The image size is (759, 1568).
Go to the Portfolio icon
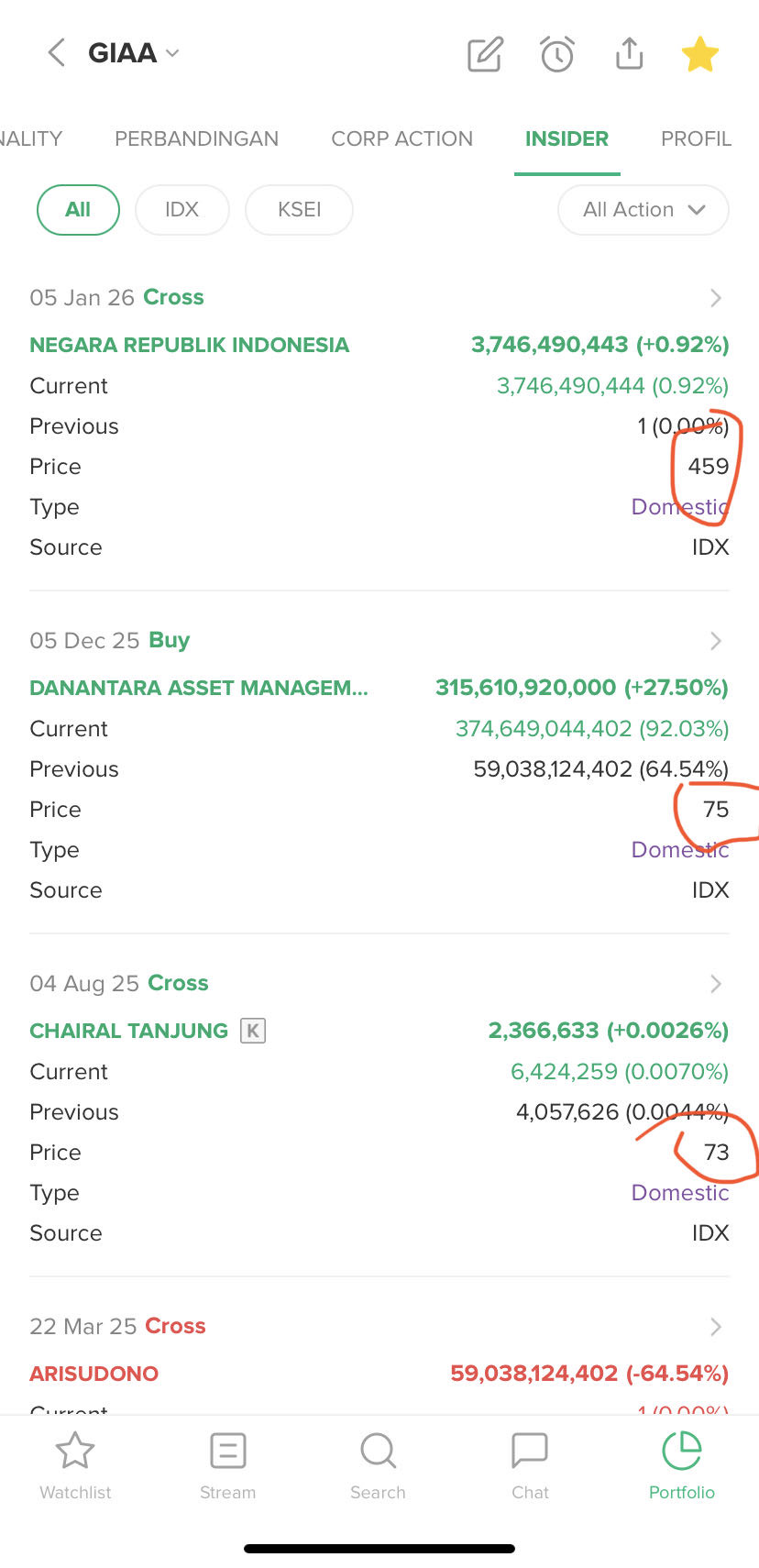(x=681, y=1452)
